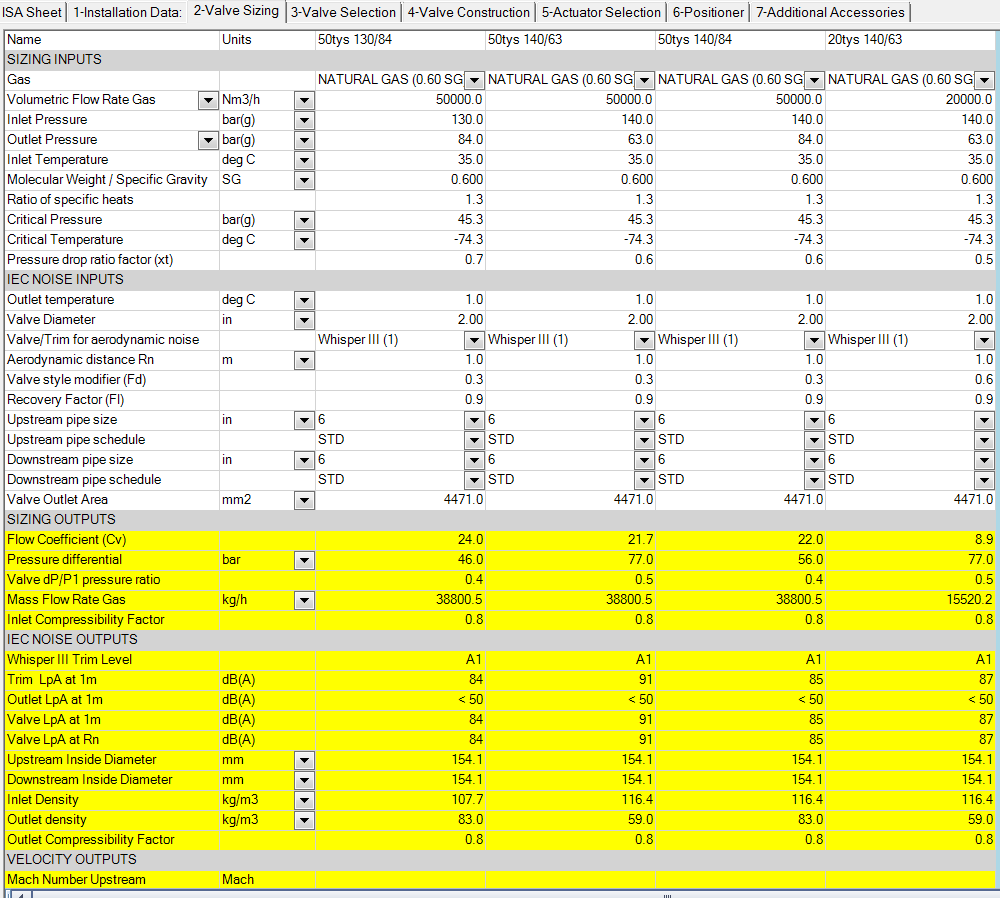Select the Inlet Density value 107.7
Screen dimensions: 1000x898
pyautogui.click(x=400, y=799)
